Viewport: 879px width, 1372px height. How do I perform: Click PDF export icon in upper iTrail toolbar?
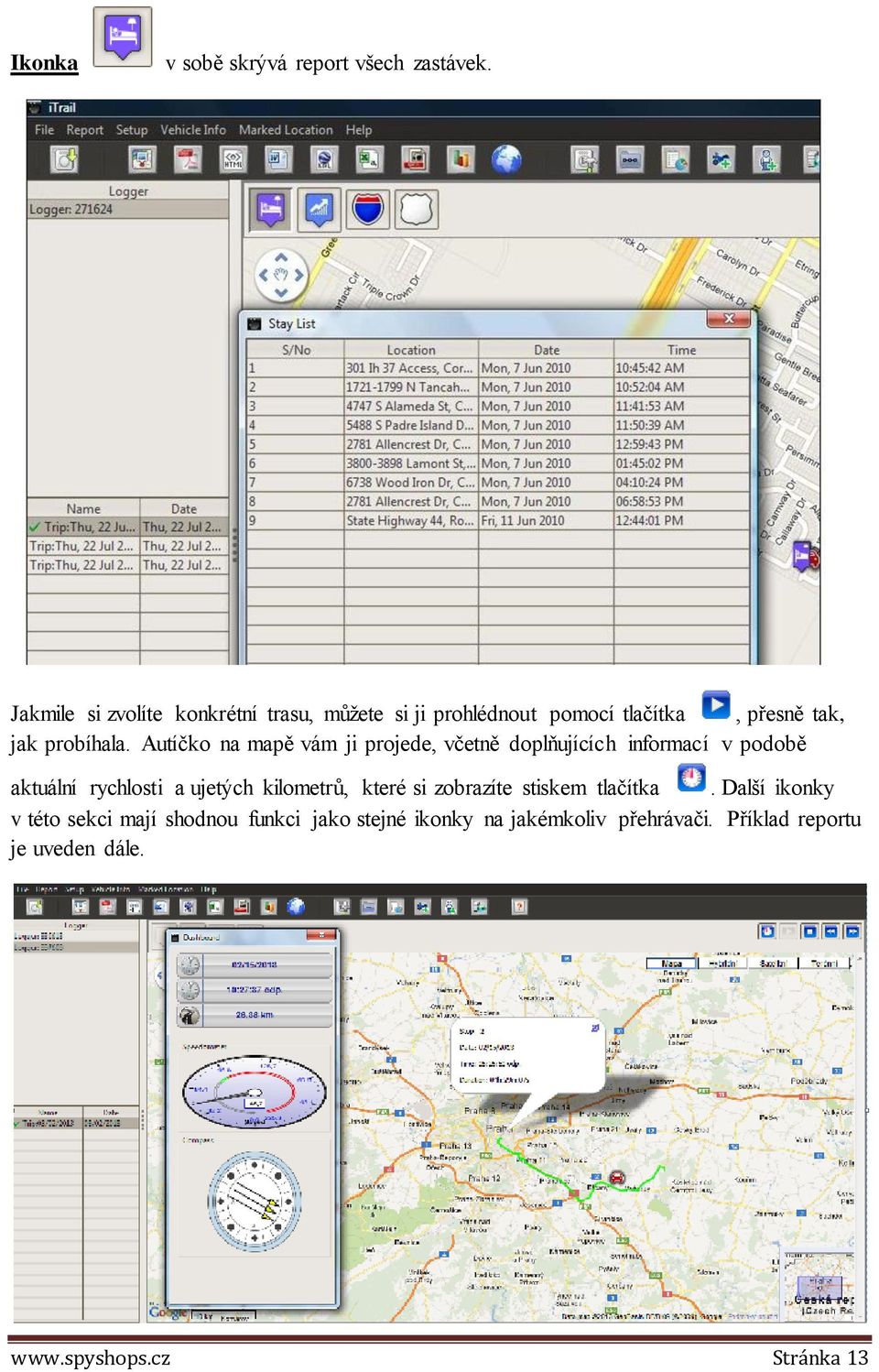pyautogui.click(x=188, y=160)
